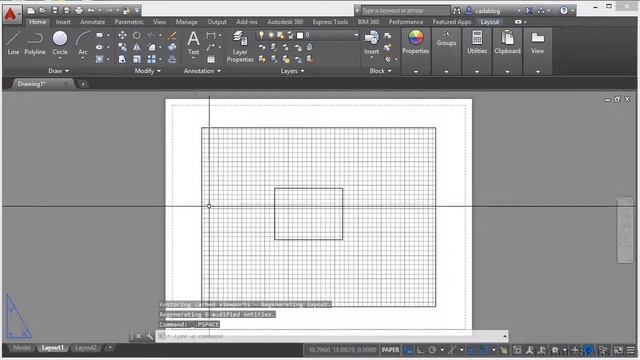
Task: Expand the Annotation panel
Action: (202, 71)
